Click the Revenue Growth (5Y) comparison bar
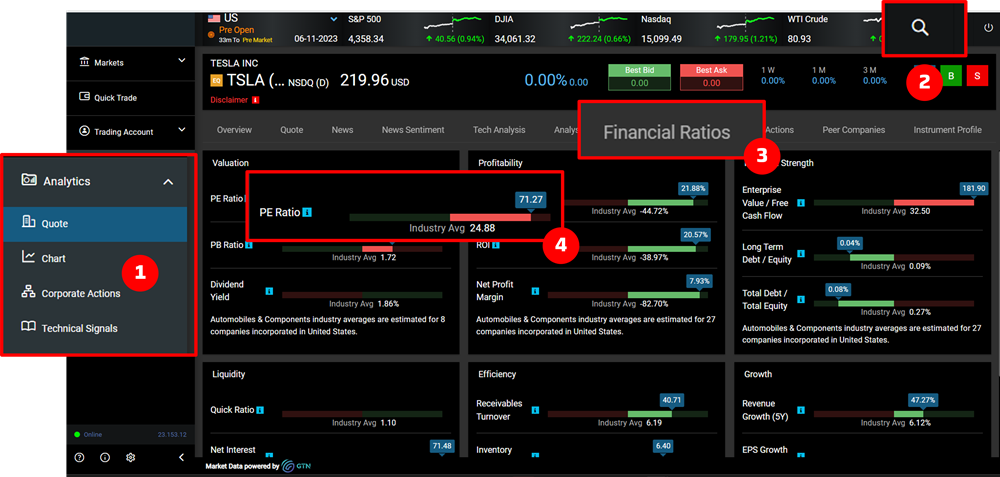 893,414
